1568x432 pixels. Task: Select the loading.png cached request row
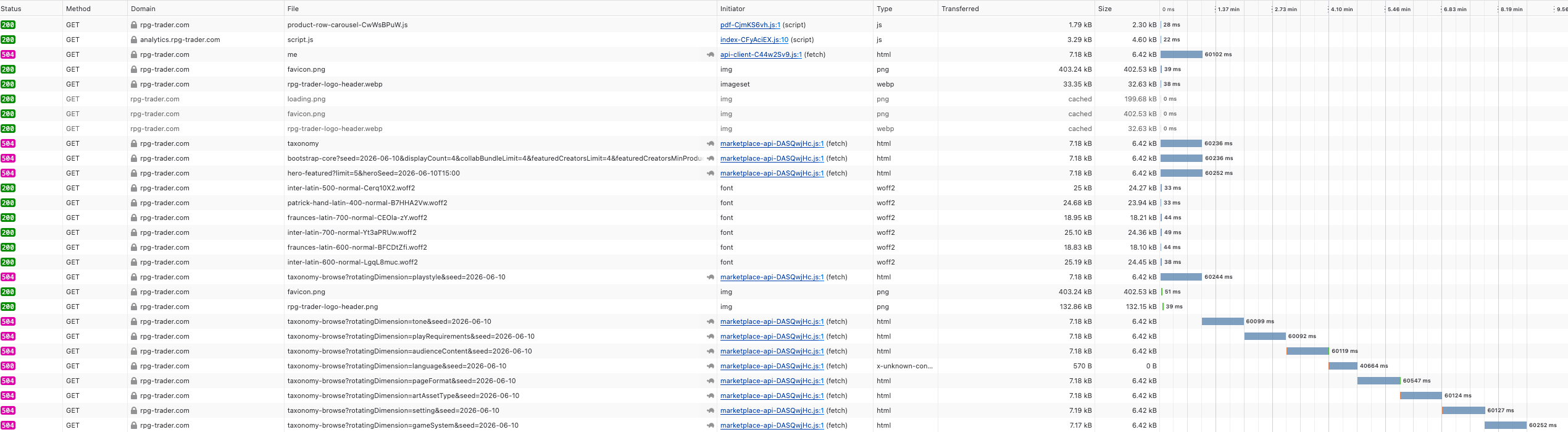784,99
